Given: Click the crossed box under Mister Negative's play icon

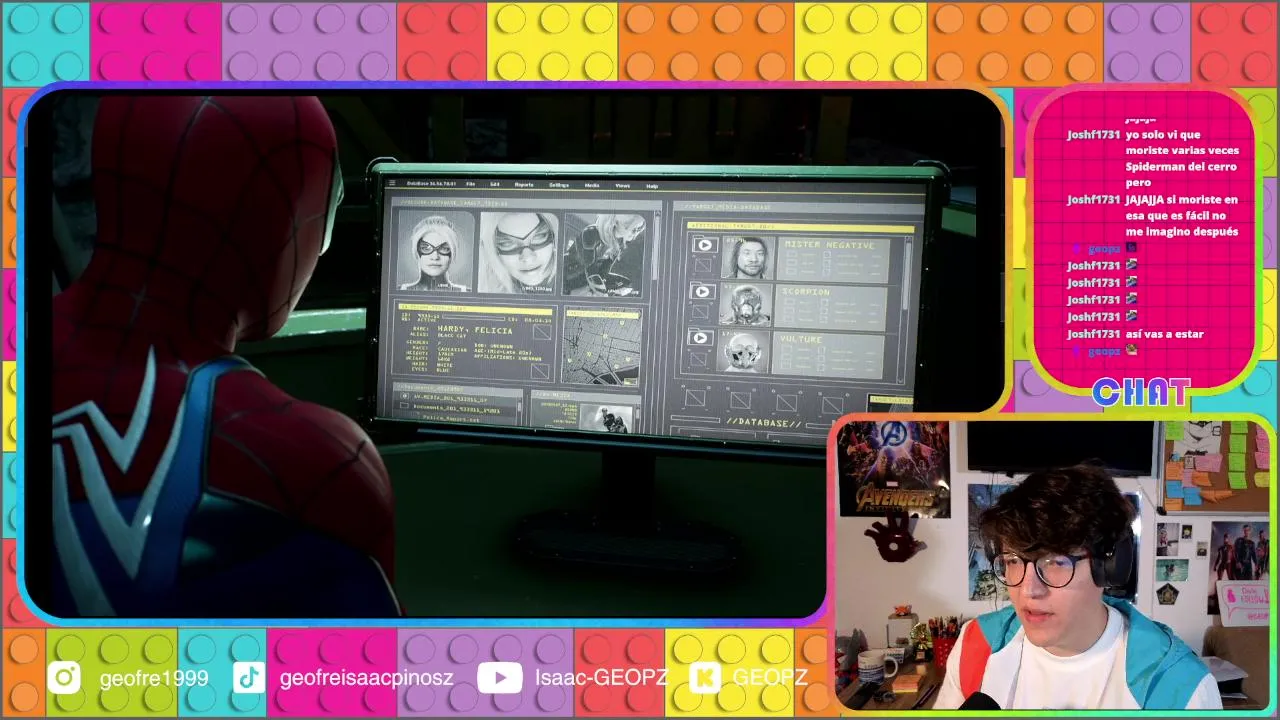Looking at the screenshot, I should 704,266.
